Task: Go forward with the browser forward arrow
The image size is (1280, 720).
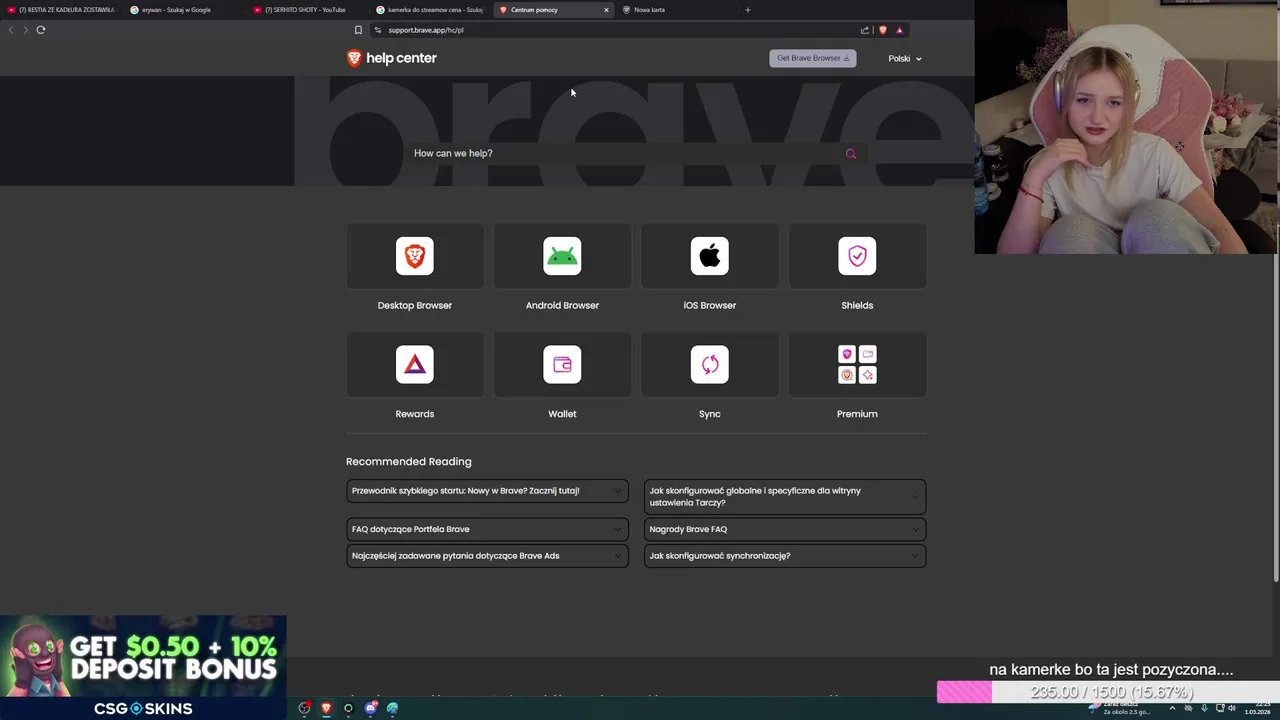Action: (25, 30)
